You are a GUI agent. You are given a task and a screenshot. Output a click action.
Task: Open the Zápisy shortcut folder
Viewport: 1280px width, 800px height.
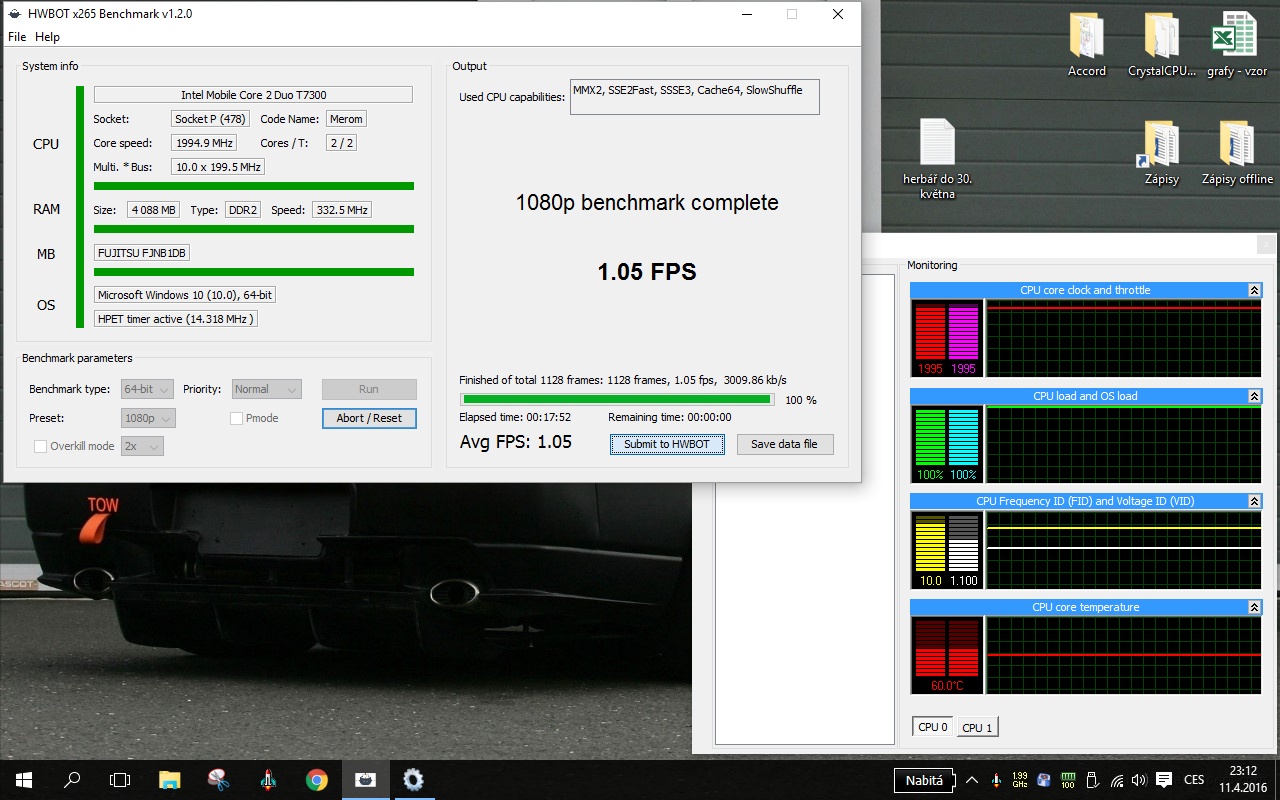pos(1162,153)
